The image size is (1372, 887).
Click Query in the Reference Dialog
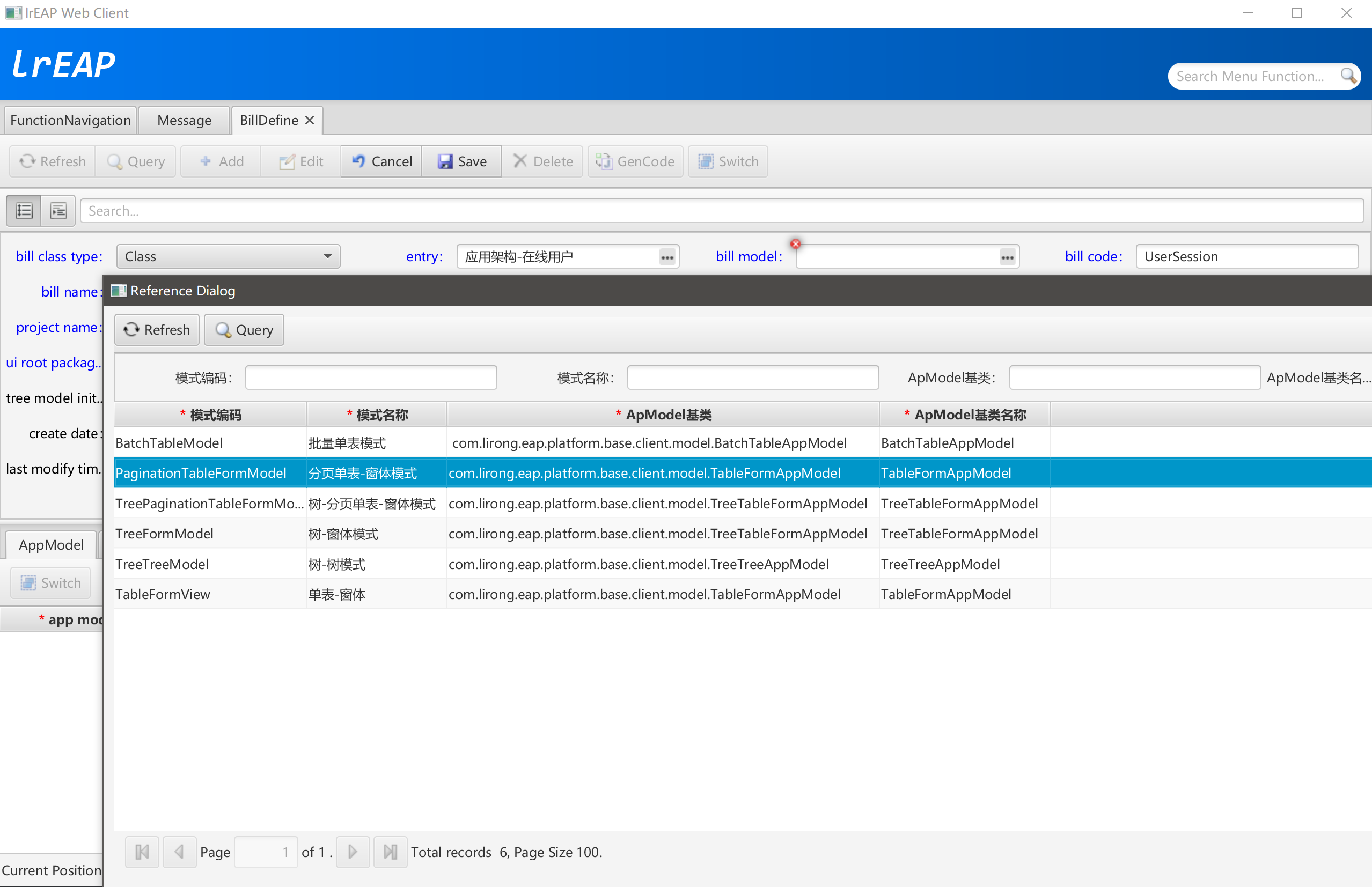[x=244, y=329]
